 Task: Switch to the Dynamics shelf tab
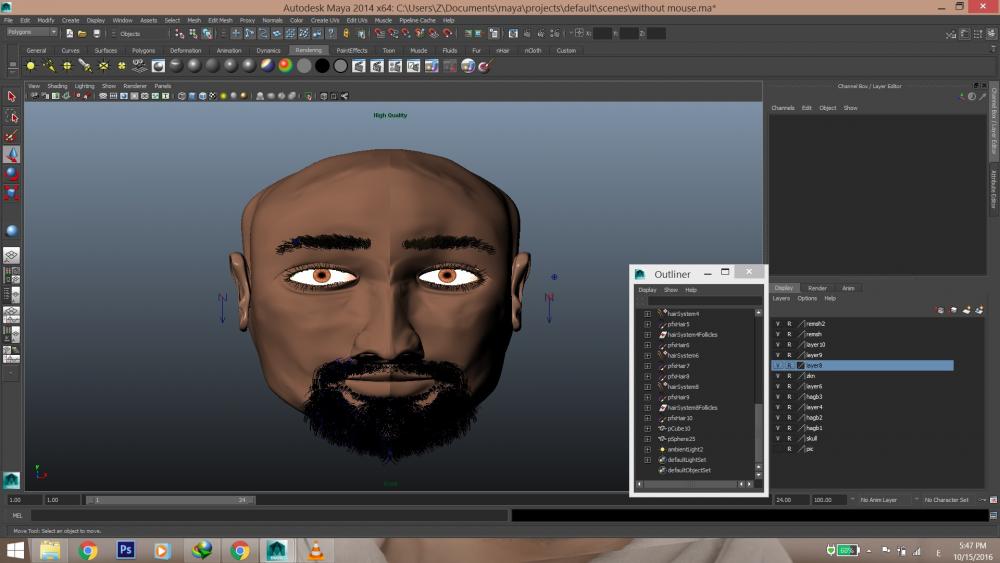pos(268,50)
